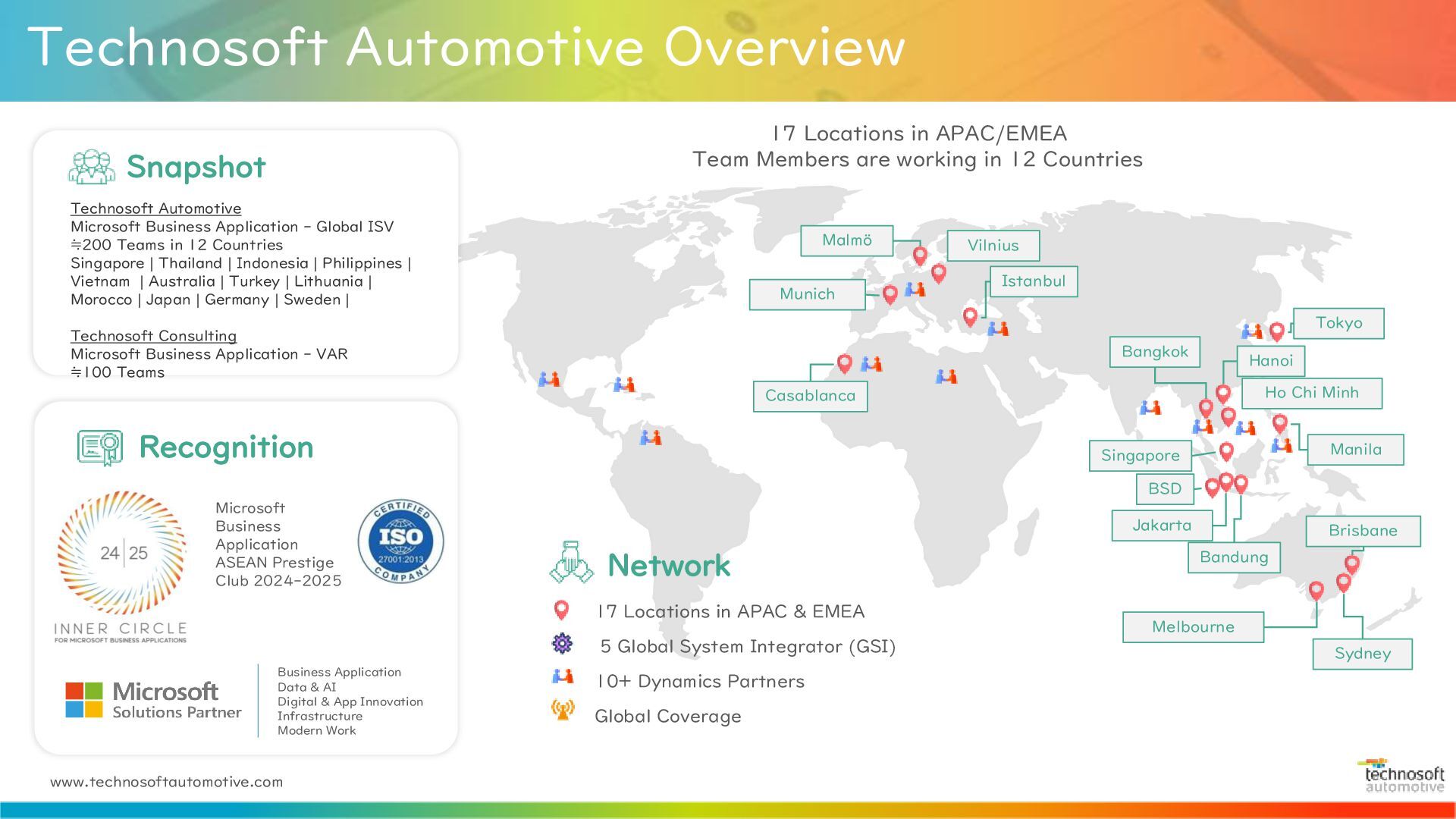Select the Malmö location label
This screenshot has height=819, width=1456.
847,240
